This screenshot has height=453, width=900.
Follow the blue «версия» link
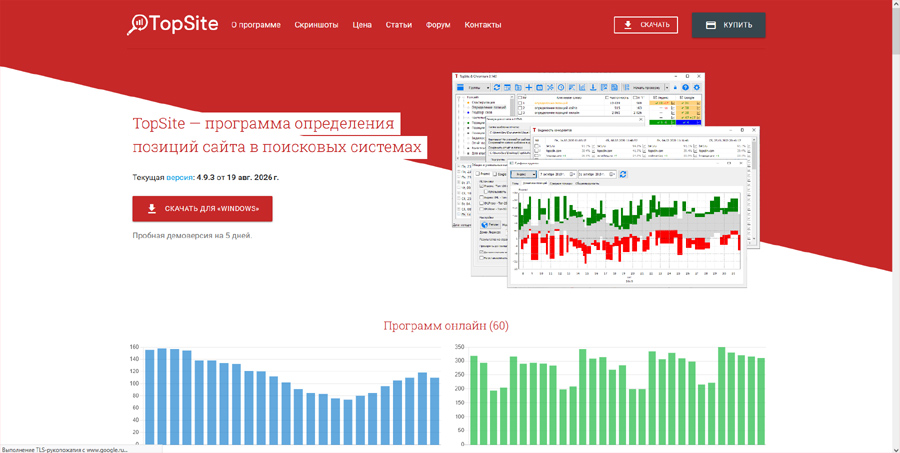click(180, 177)
